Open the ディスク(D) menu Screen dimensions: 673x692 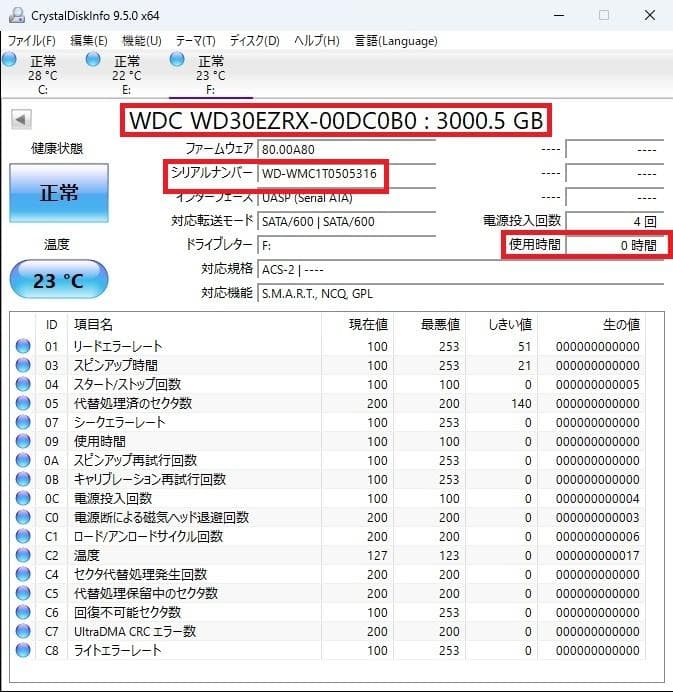click(255, 41)
